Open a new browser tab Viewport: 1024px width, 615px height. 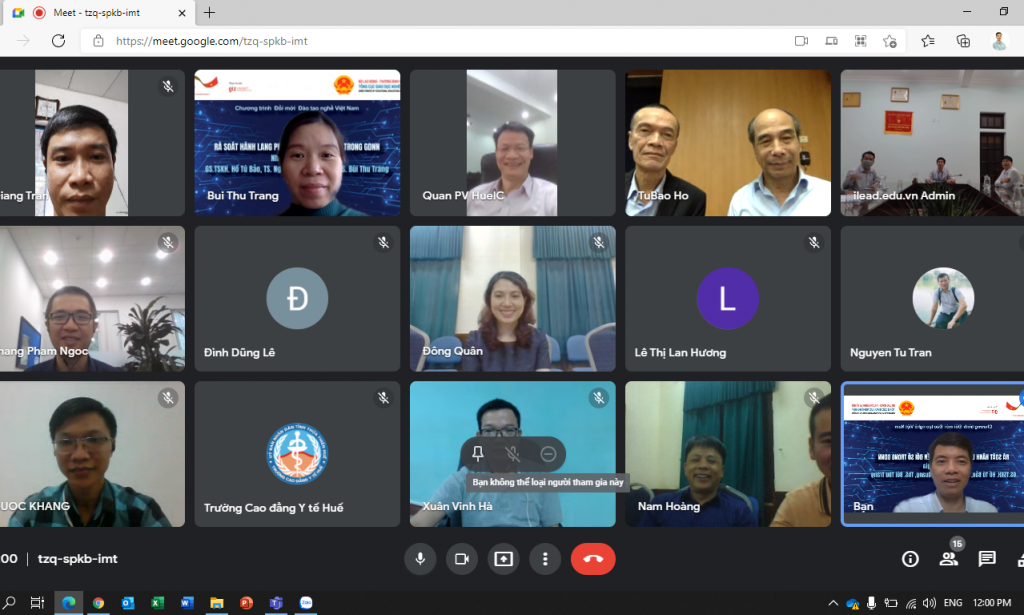209,13
